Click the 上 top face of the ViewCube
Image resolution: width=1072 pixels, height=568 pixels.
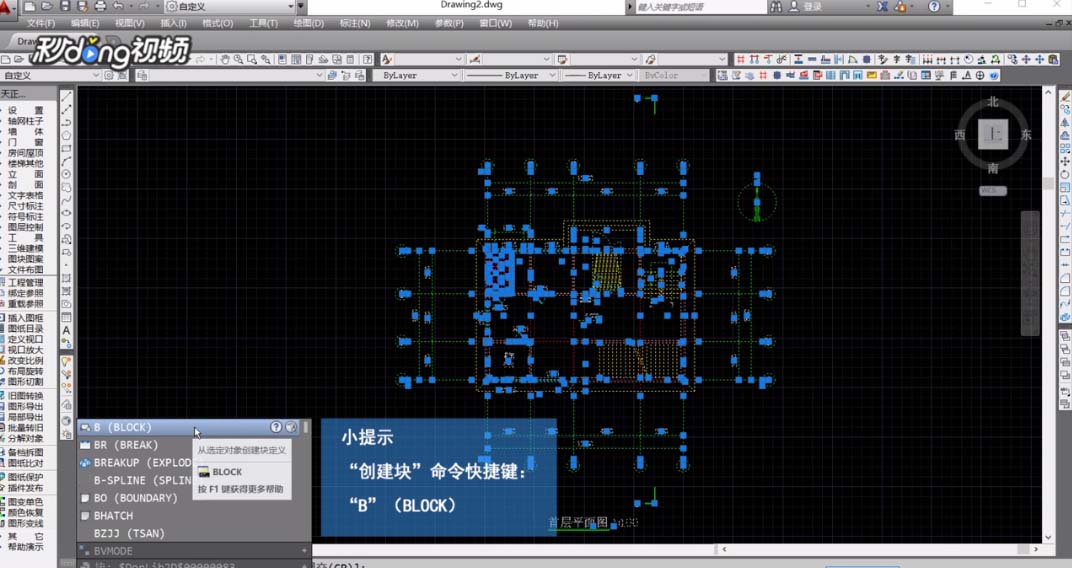pyautogui.click(x=993, y=134)
